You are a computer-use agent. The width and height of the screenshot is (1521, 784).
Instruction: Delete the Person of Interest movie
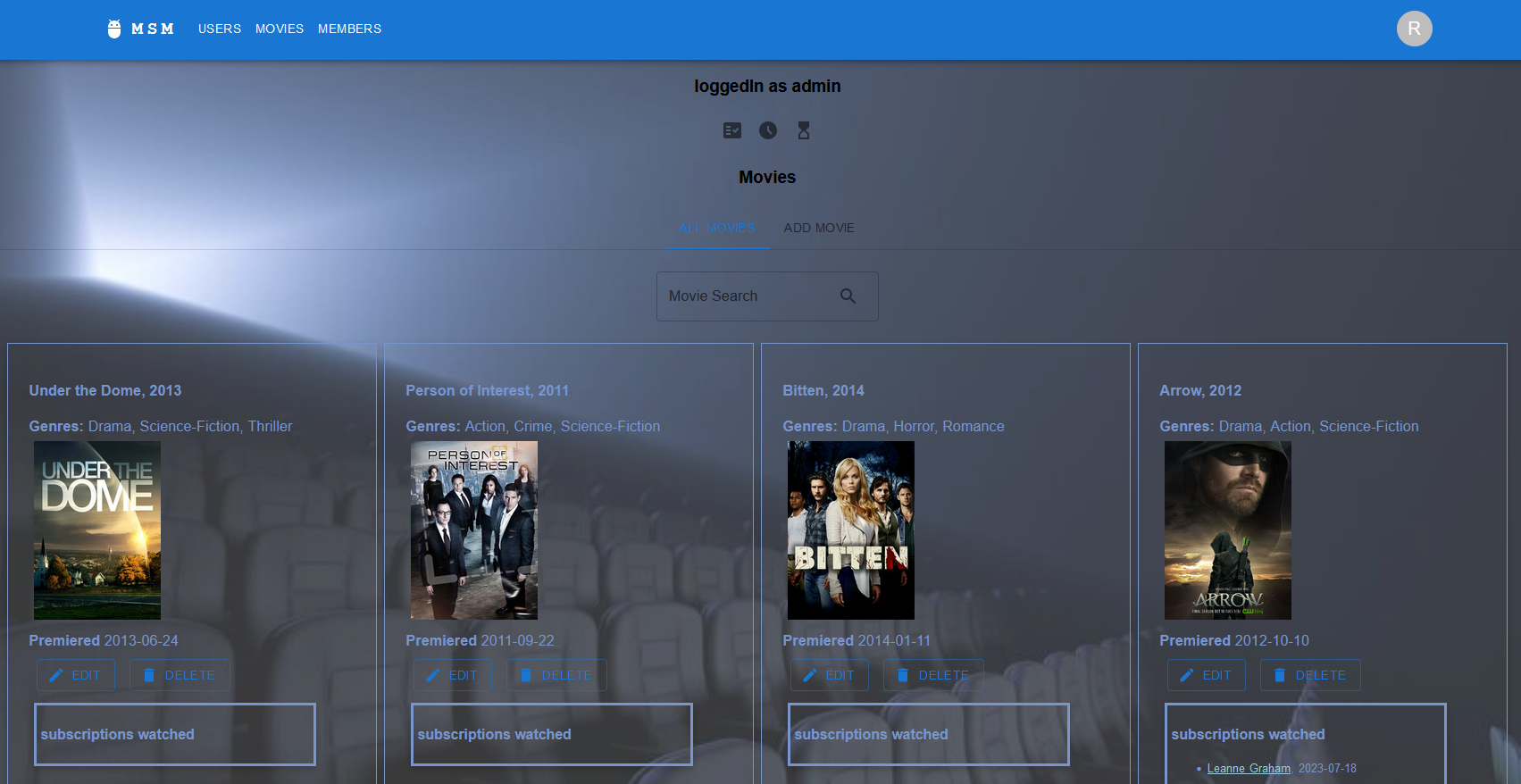(x=556, y=675)
